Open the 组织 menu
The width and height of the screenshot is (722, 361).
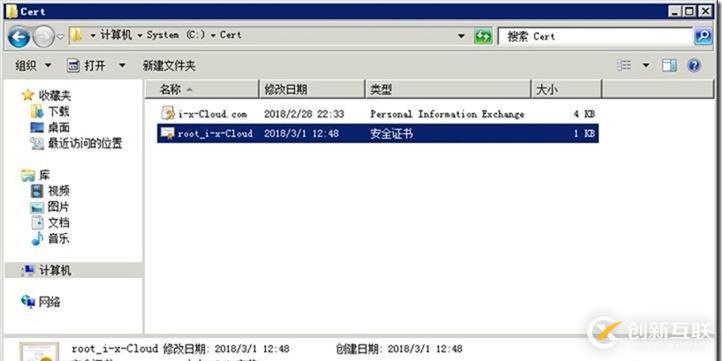33,66
